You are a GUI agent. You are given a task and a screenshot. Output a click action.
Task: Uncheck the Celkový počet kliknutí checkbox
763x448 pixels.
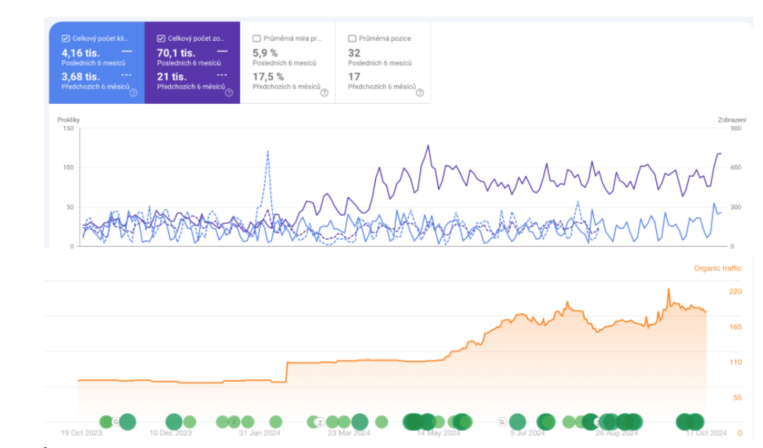(65, 38)
